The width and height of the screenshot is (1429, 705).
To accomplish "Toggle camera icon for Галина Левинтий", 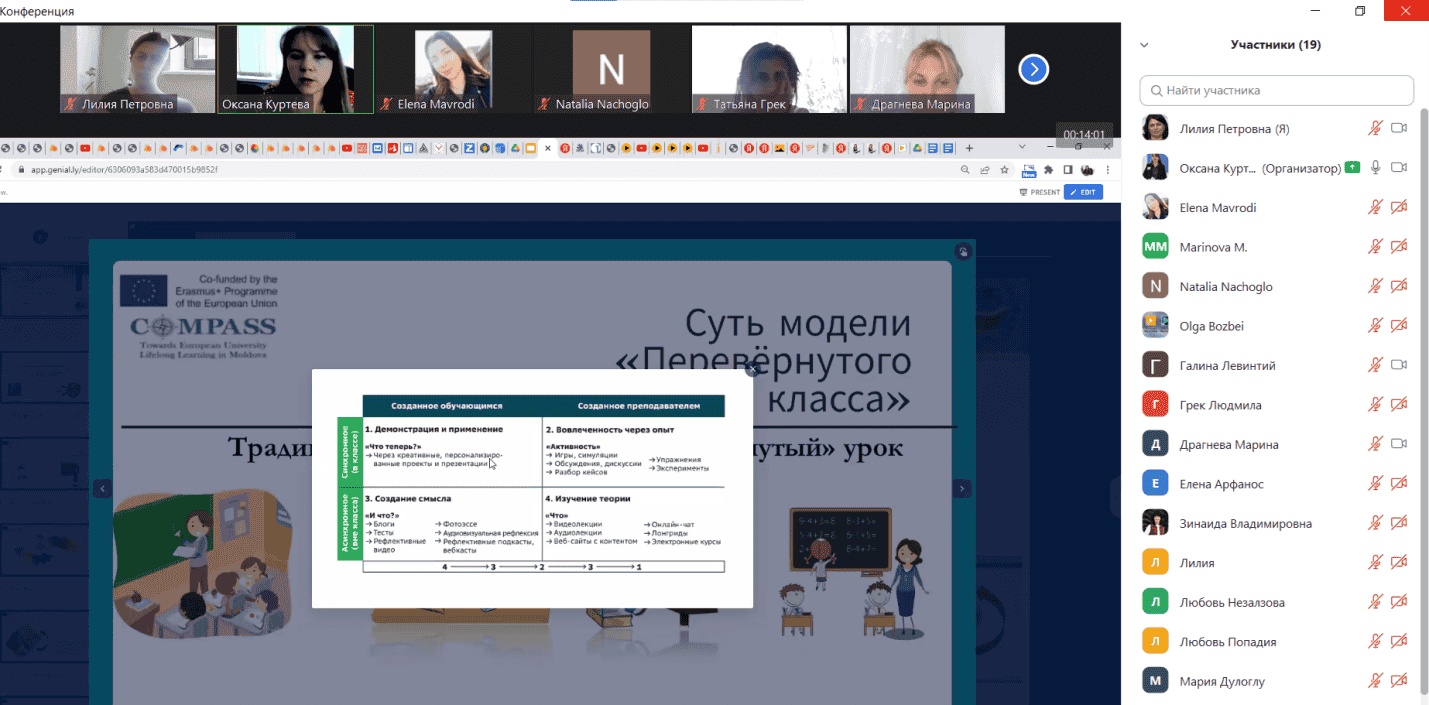I will click(x=1399, y=365).
